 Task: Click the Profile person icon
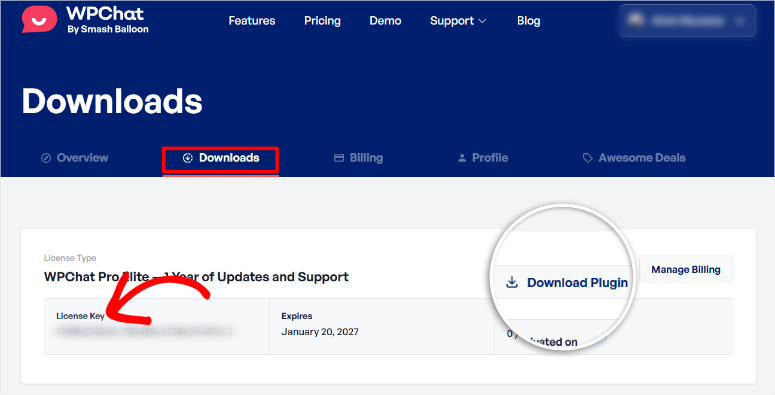pos(462,158)
